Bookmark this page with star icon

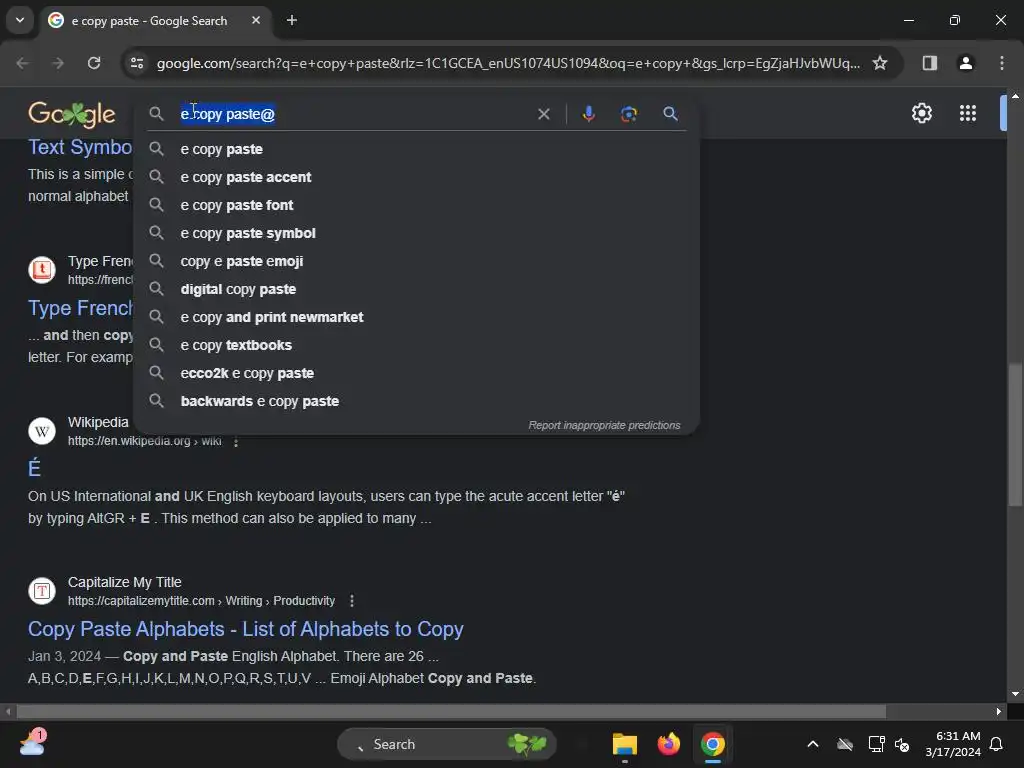coord(880,63)
